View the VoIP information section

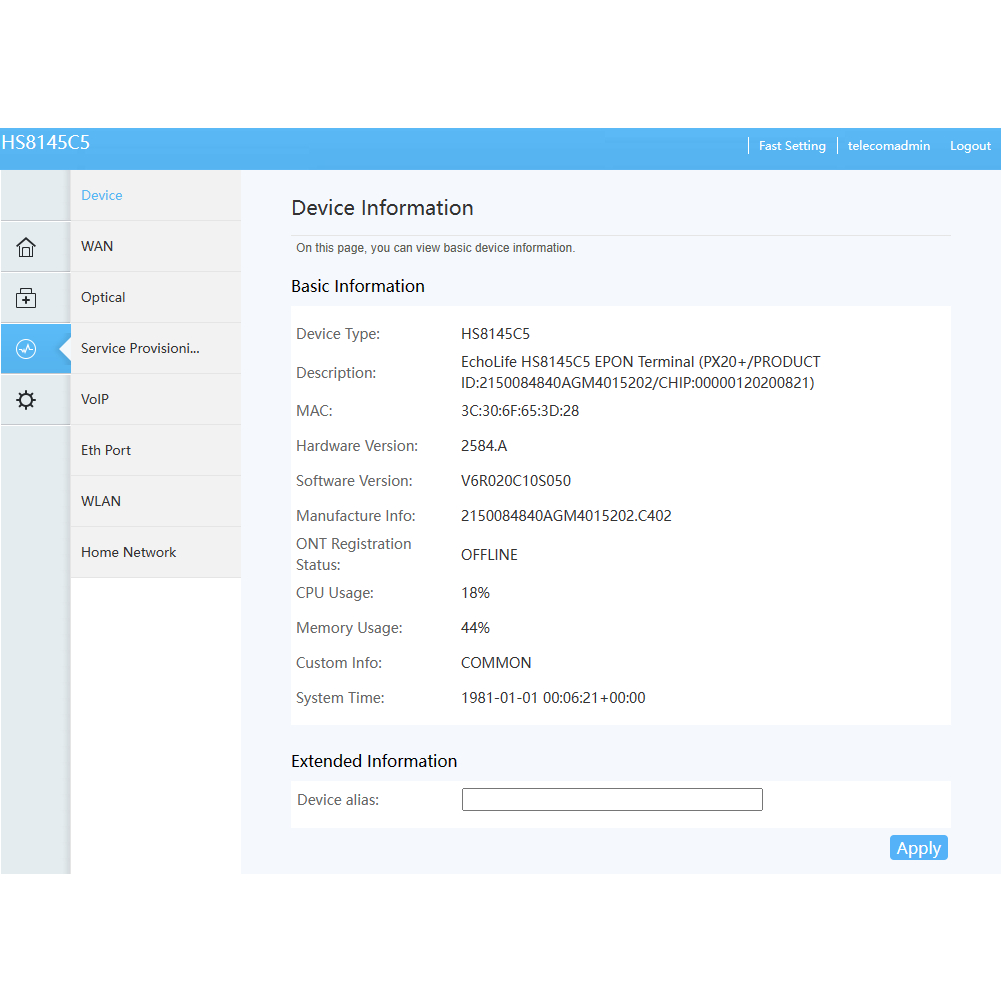[95, 400]
